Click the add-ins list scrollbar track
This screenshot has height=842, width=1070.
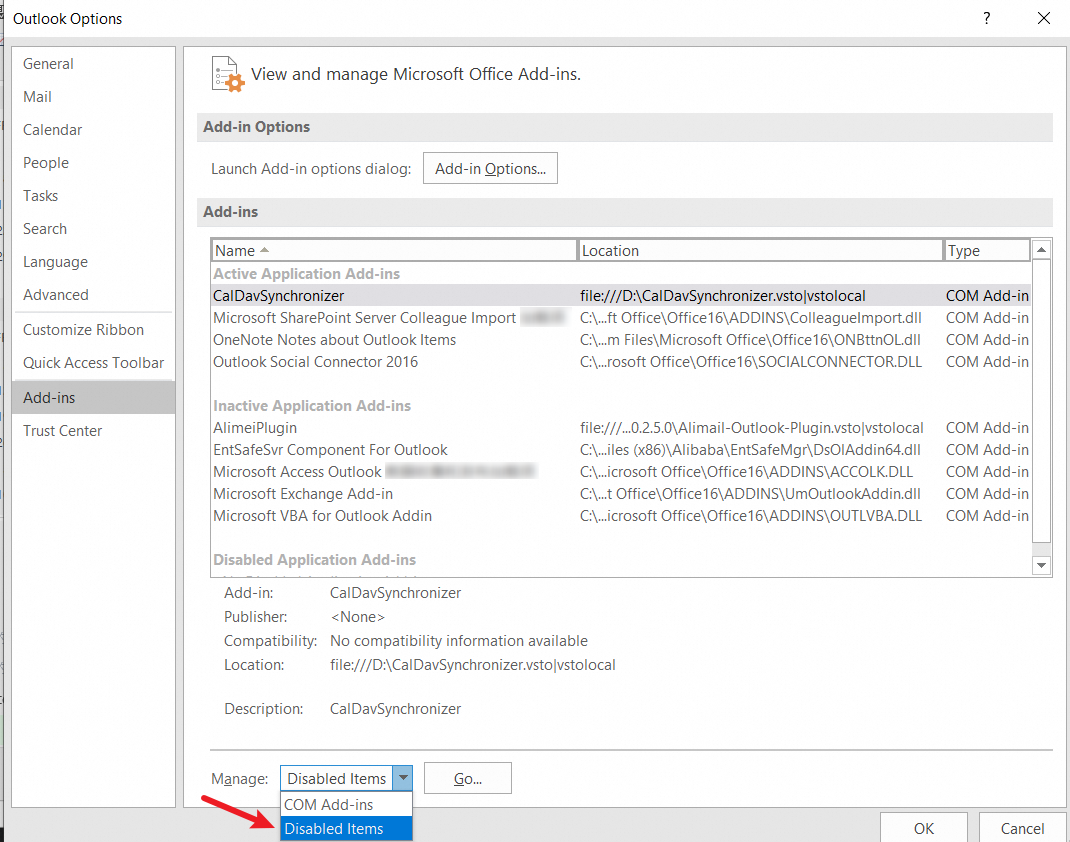(x=1041, y=403)
